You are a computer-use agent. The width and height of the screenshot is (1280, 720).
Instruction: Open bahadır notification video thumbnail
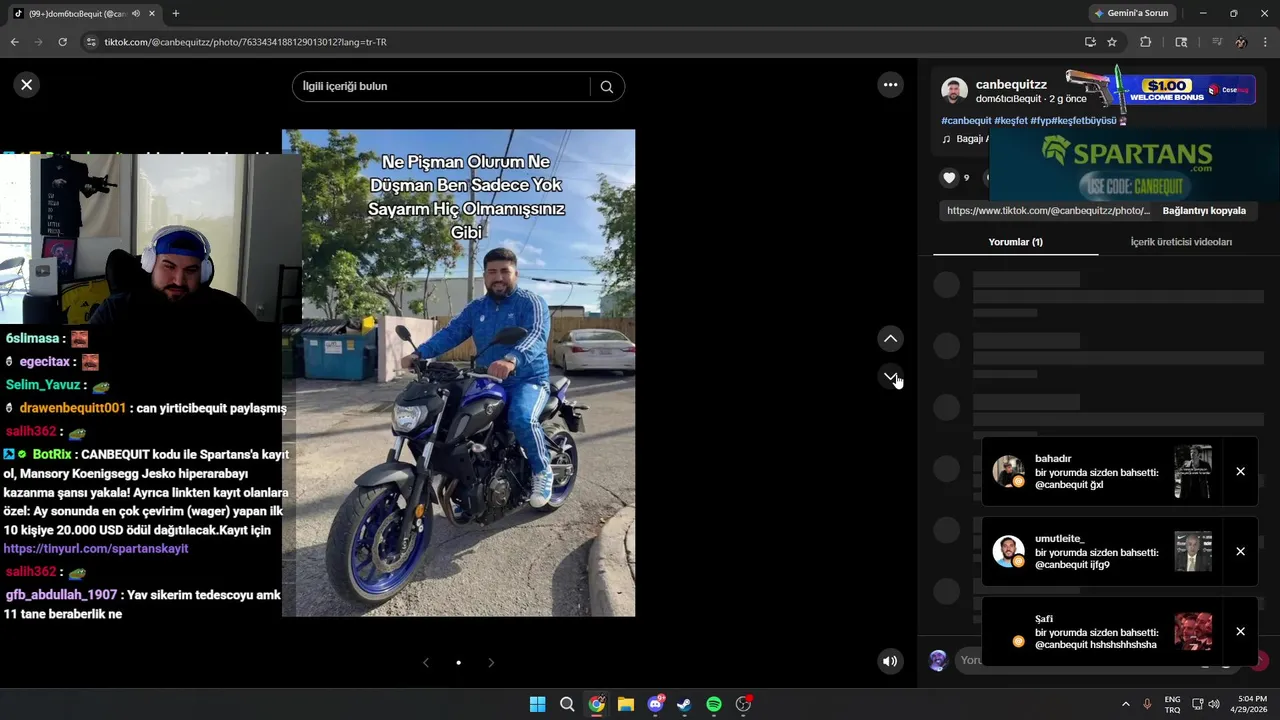click(1193, 472)
